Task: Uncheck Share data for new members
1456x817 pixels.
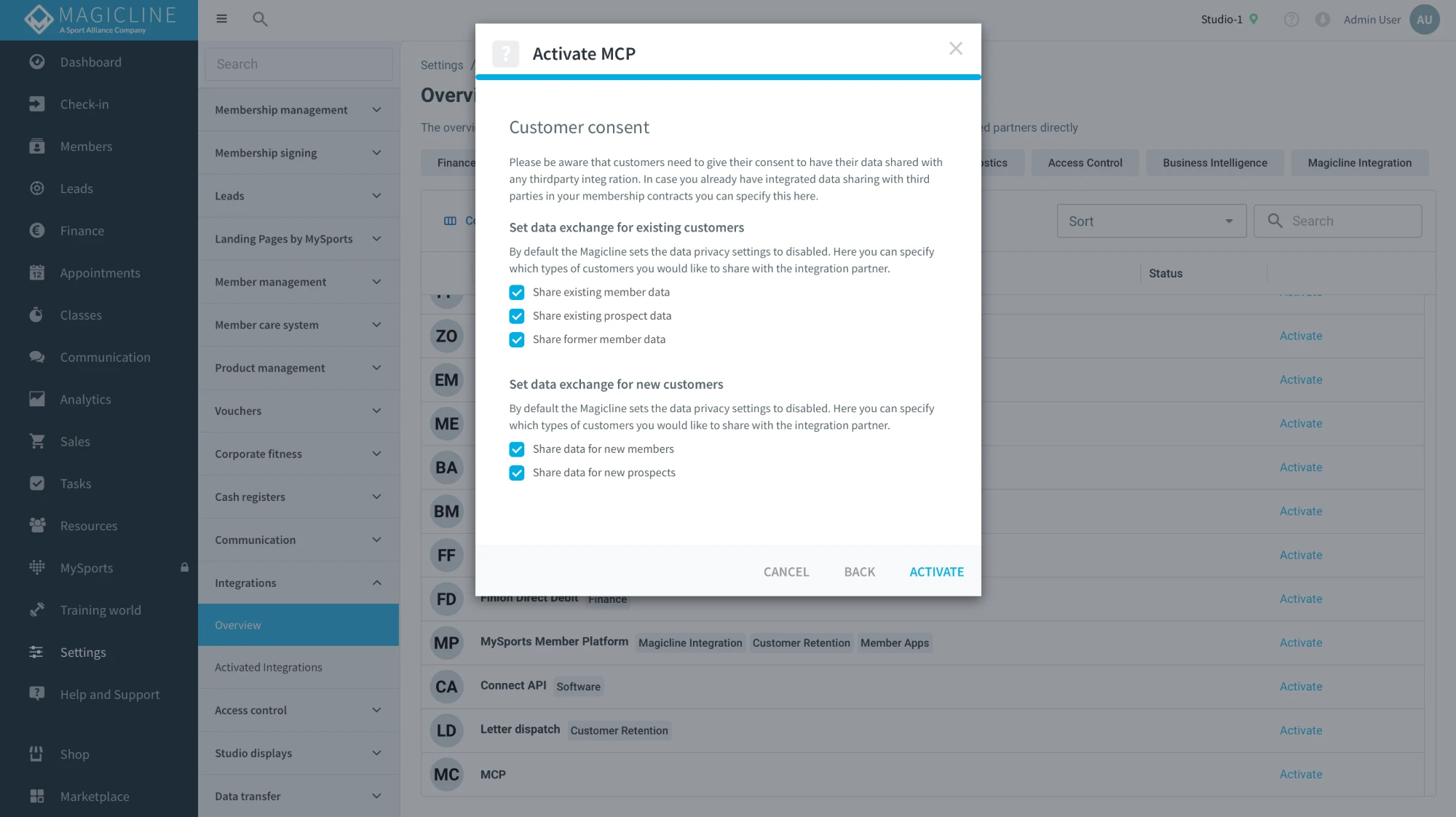Action: [517, 449]
